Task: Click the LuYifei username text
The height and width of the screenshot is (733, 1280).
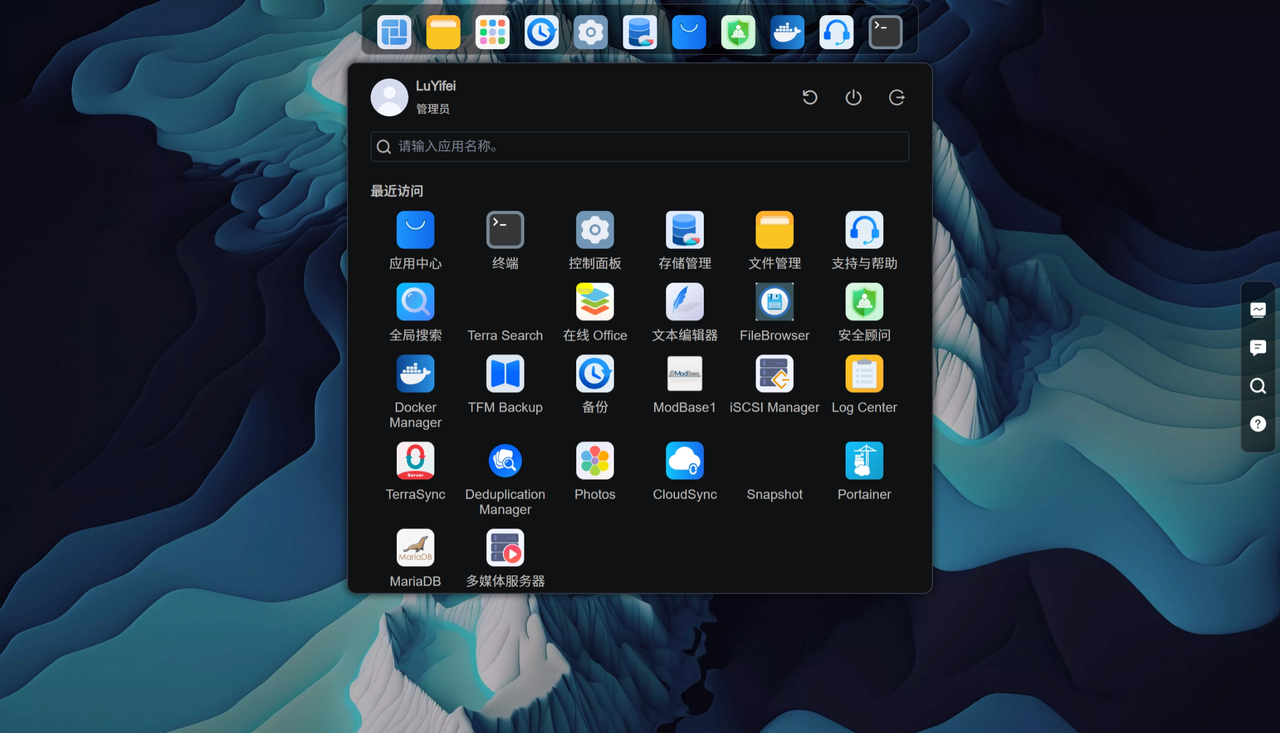Action: tap(436, 86)
